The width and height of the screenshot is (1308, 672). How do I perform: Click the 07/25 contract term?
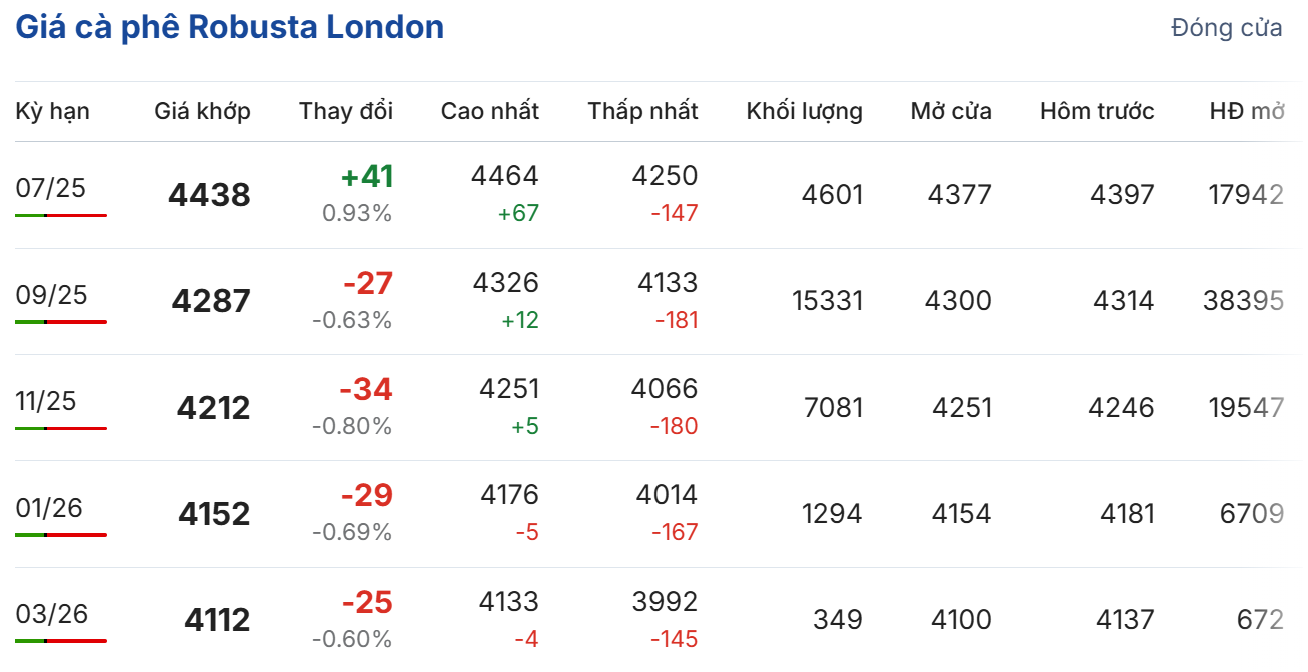point(51,188)
